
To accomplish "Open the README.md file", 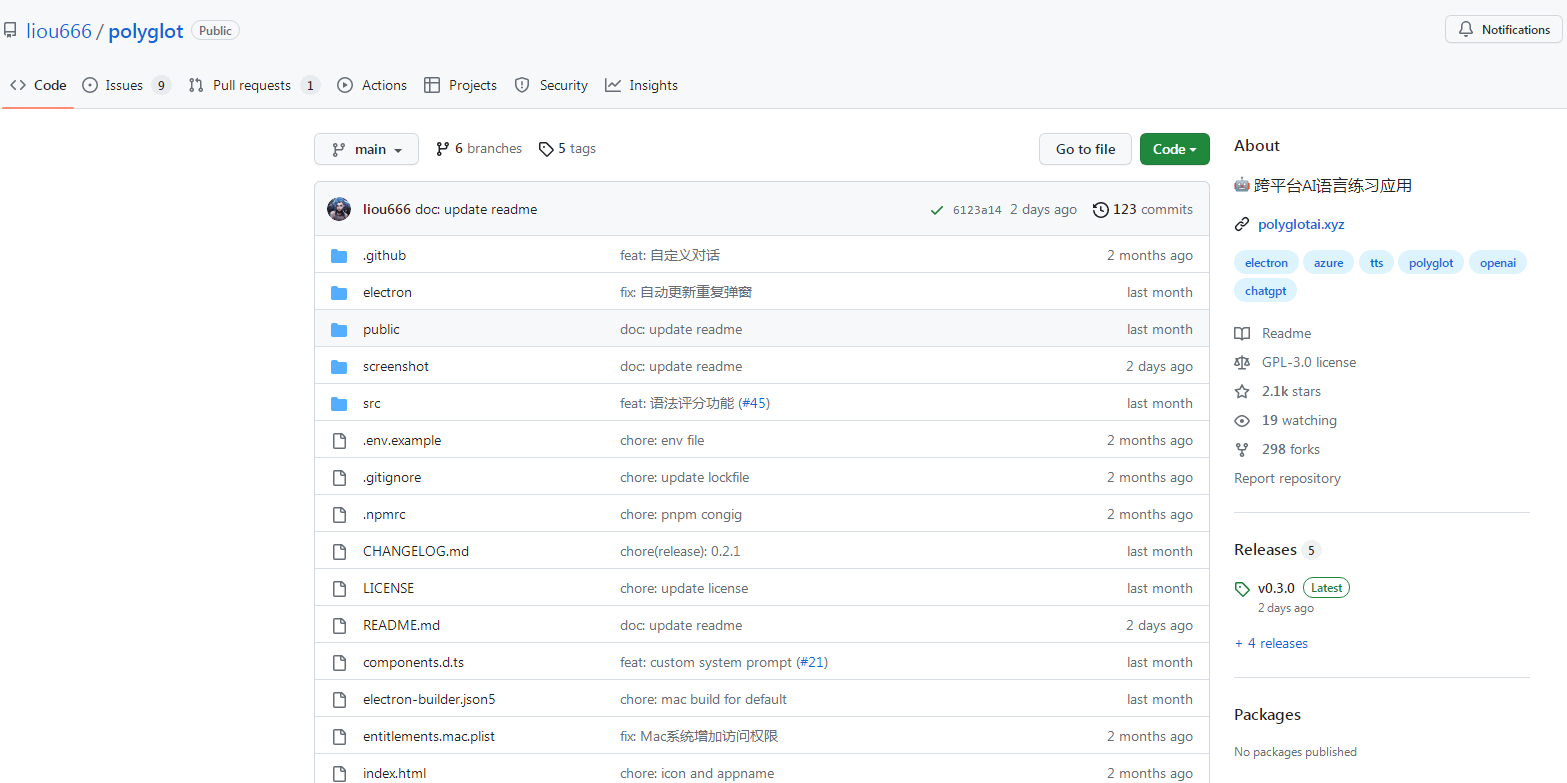I will coord(401,626).
